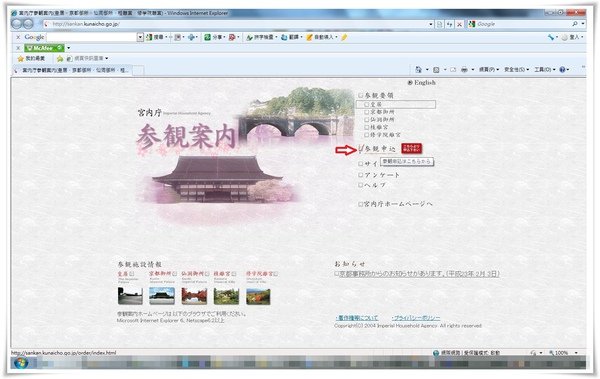Viewport: 600px width, 379px height.
Task: Select the current page browser tab
Action: pyautogui.click(x=72, y=70)
